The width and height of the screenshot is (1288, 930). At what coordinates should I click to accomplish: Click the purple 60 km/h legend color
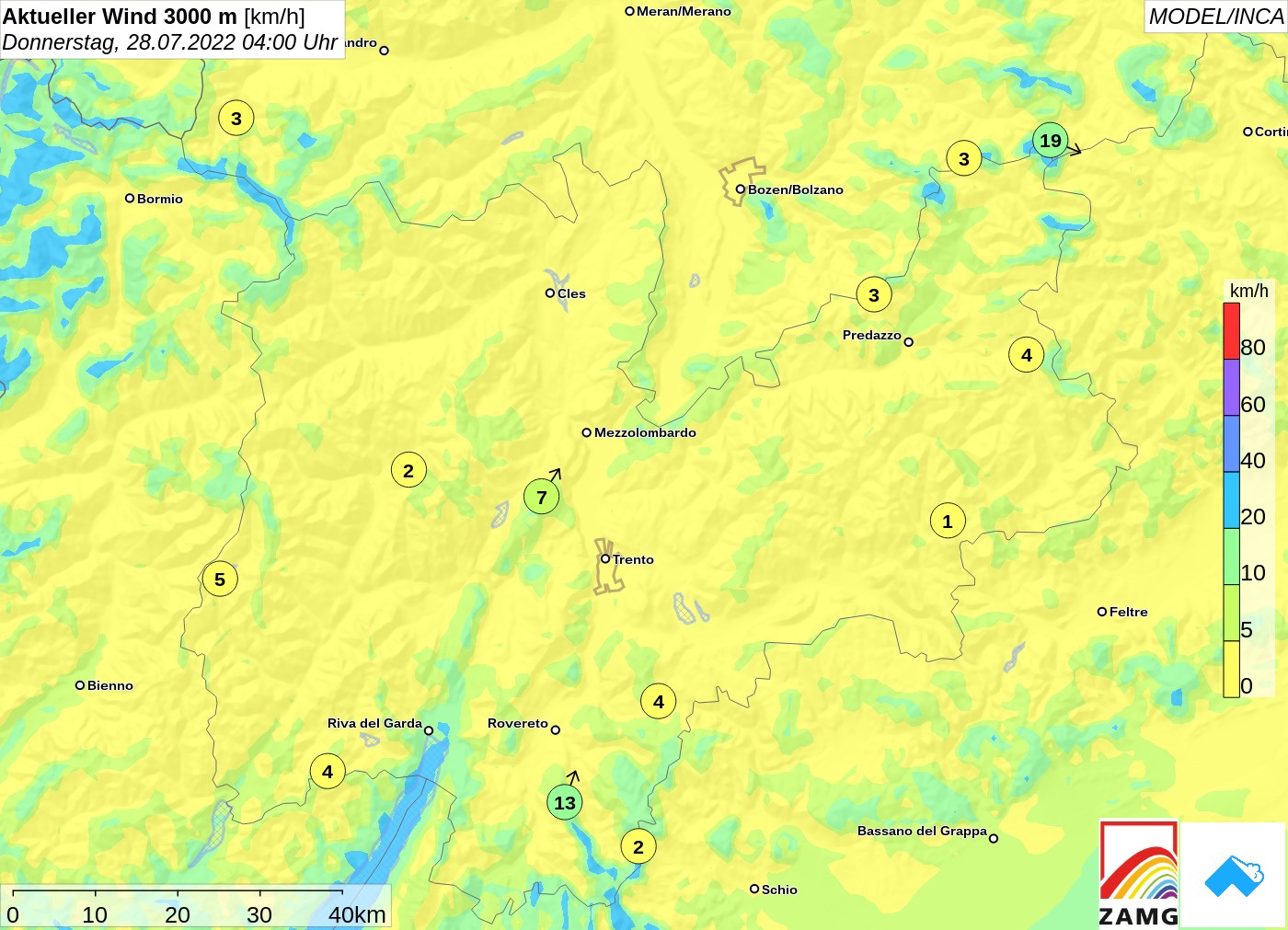click(1231, 387)
